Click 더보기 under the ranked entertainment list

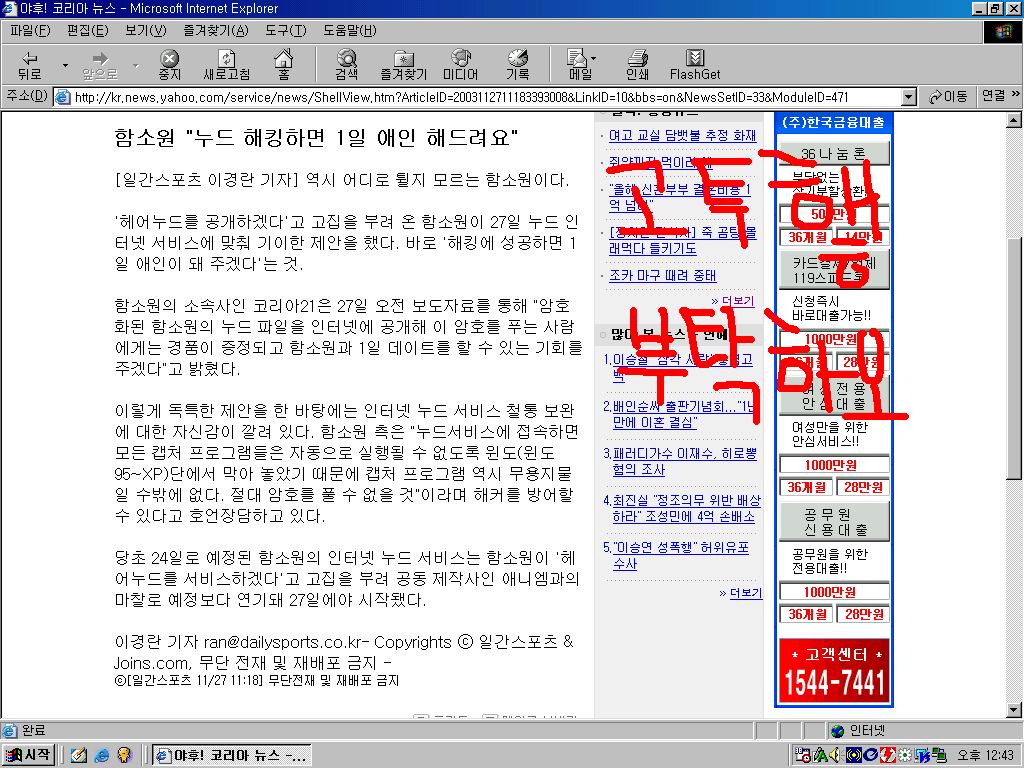pos(746,593)
